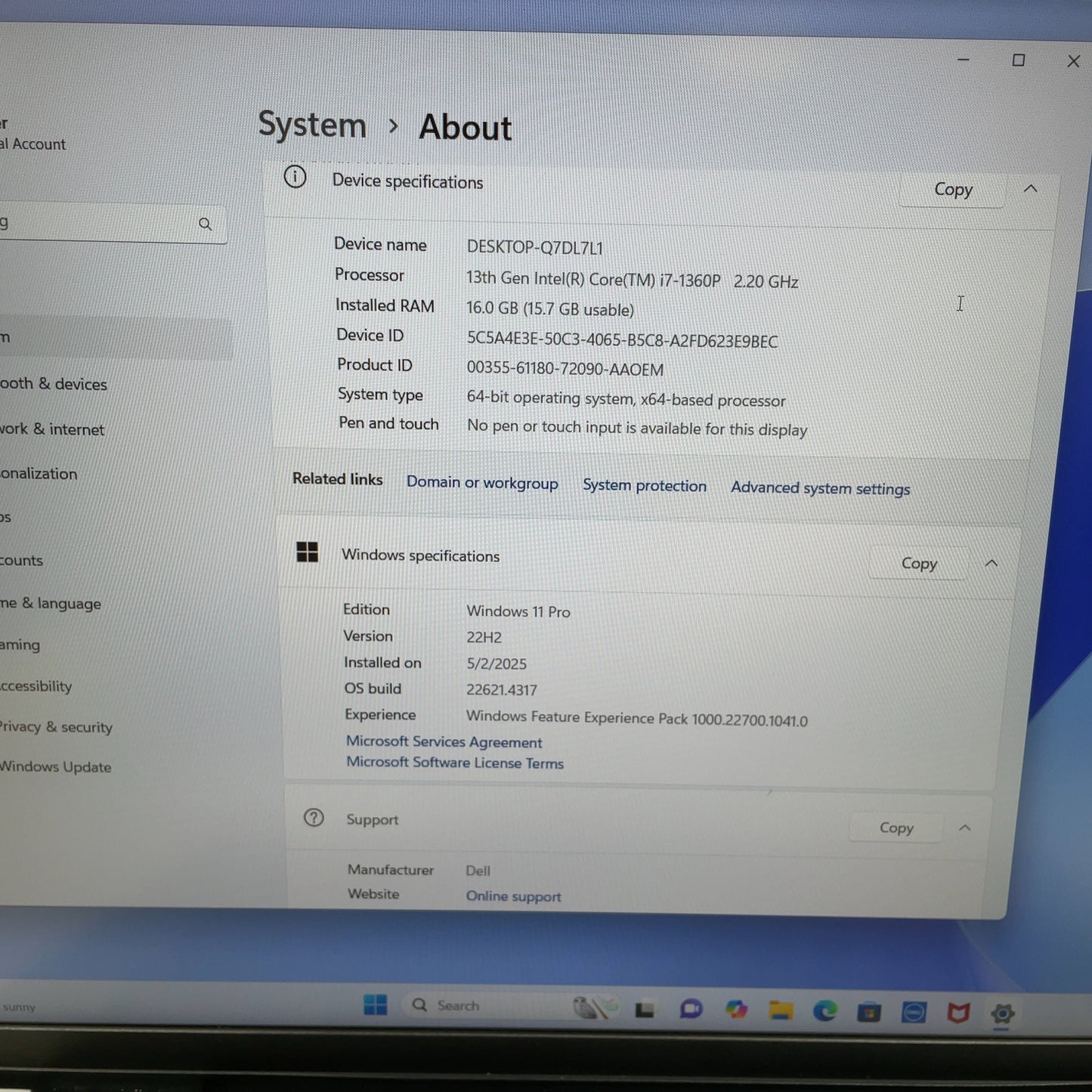Open Microsoft Services Agreement
1092x1092 pixels.
coord(444,742)
